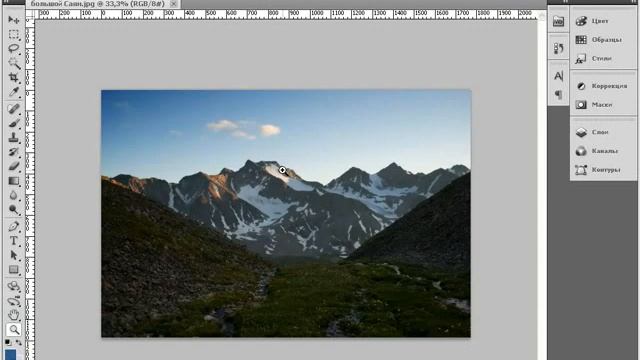Click the horizontal ruler above the canvas

coord(286,14)
